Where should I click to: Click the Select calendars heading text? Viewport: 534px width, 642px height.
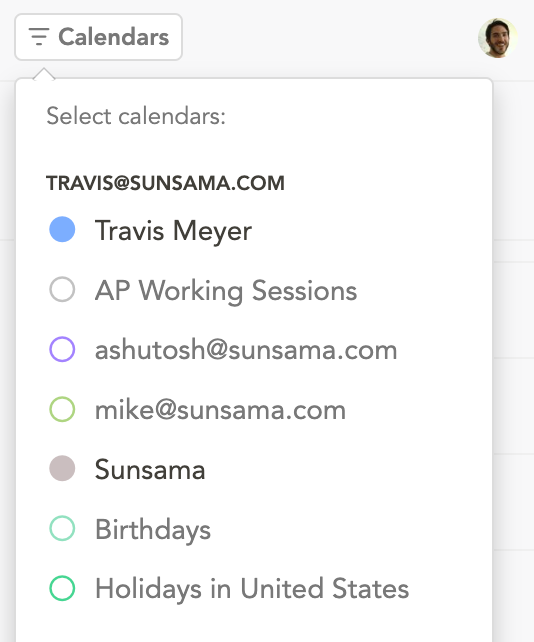(x=136, y=116)
